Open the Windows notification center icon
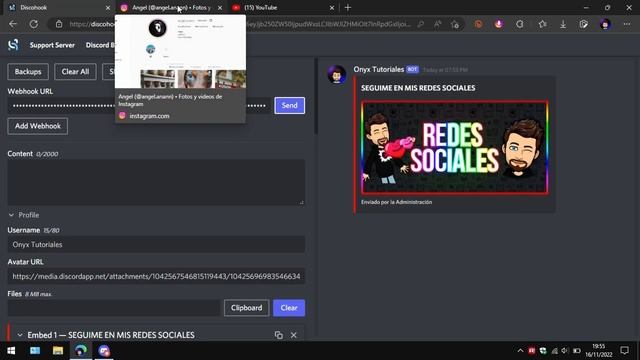 tap(624, 351)
